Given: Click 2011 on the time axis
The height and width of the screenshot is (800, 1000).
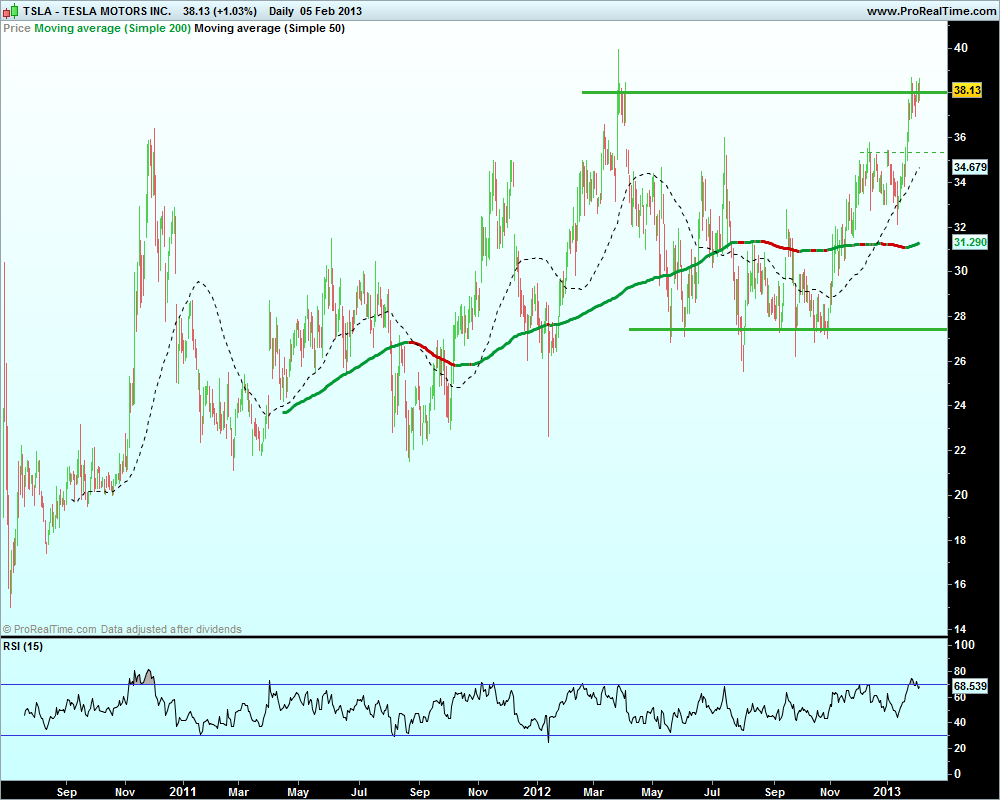Looking at the screenshot, I should click(182, 792).
